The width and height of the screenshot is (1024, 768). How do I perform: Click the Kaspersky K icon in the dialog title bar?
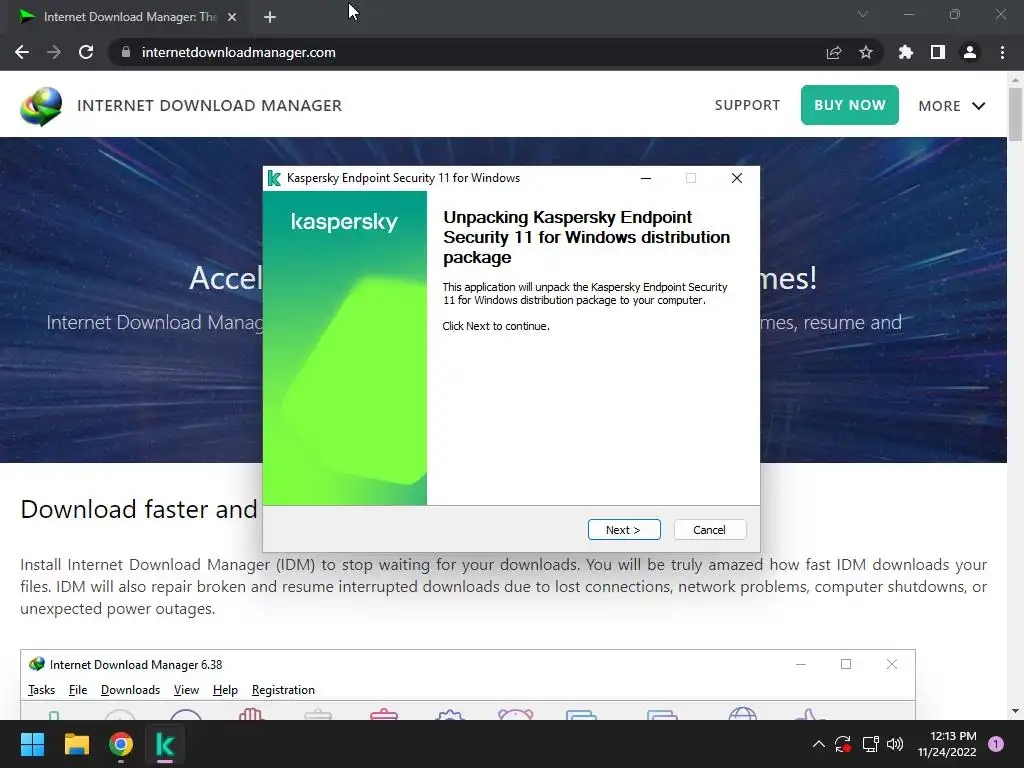(x=274, y=178)
